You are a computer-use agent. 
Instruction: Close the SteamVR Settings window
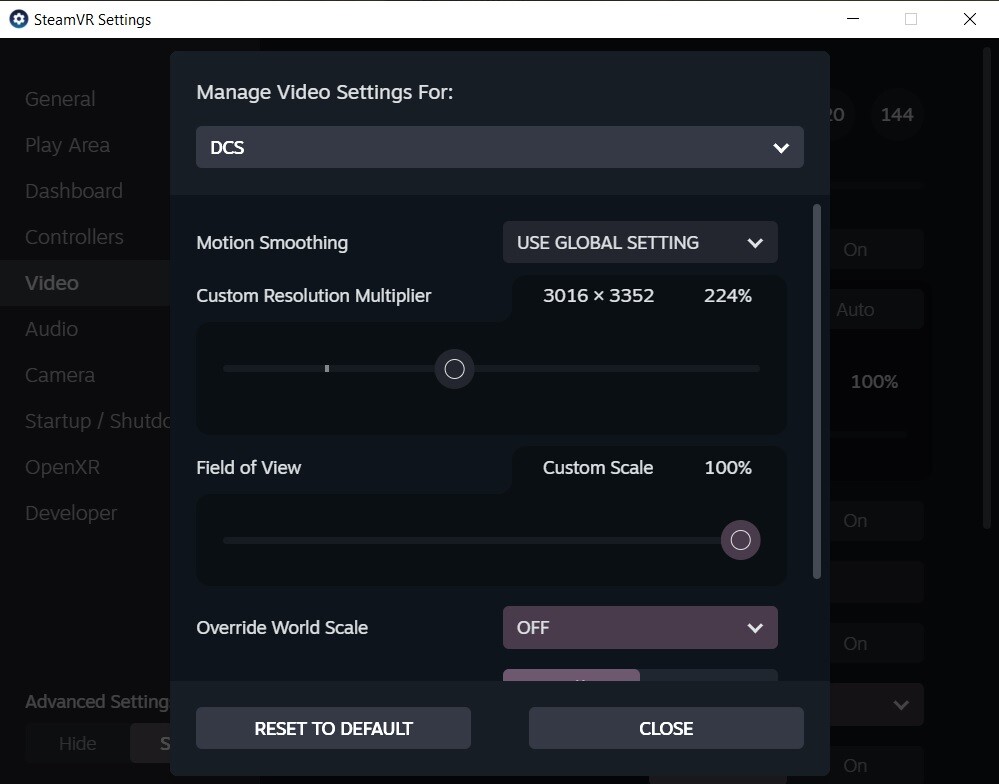coord(970,19)
